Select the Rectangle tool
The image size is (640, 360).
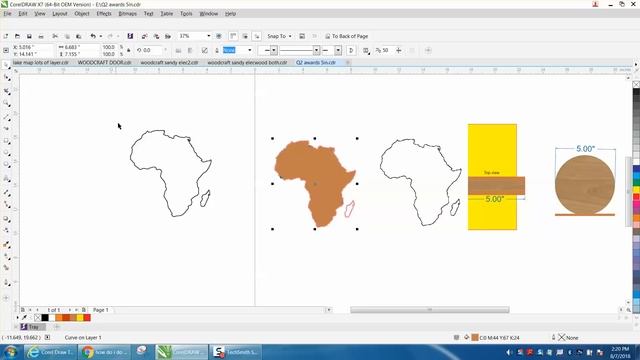tap(7, 141)
